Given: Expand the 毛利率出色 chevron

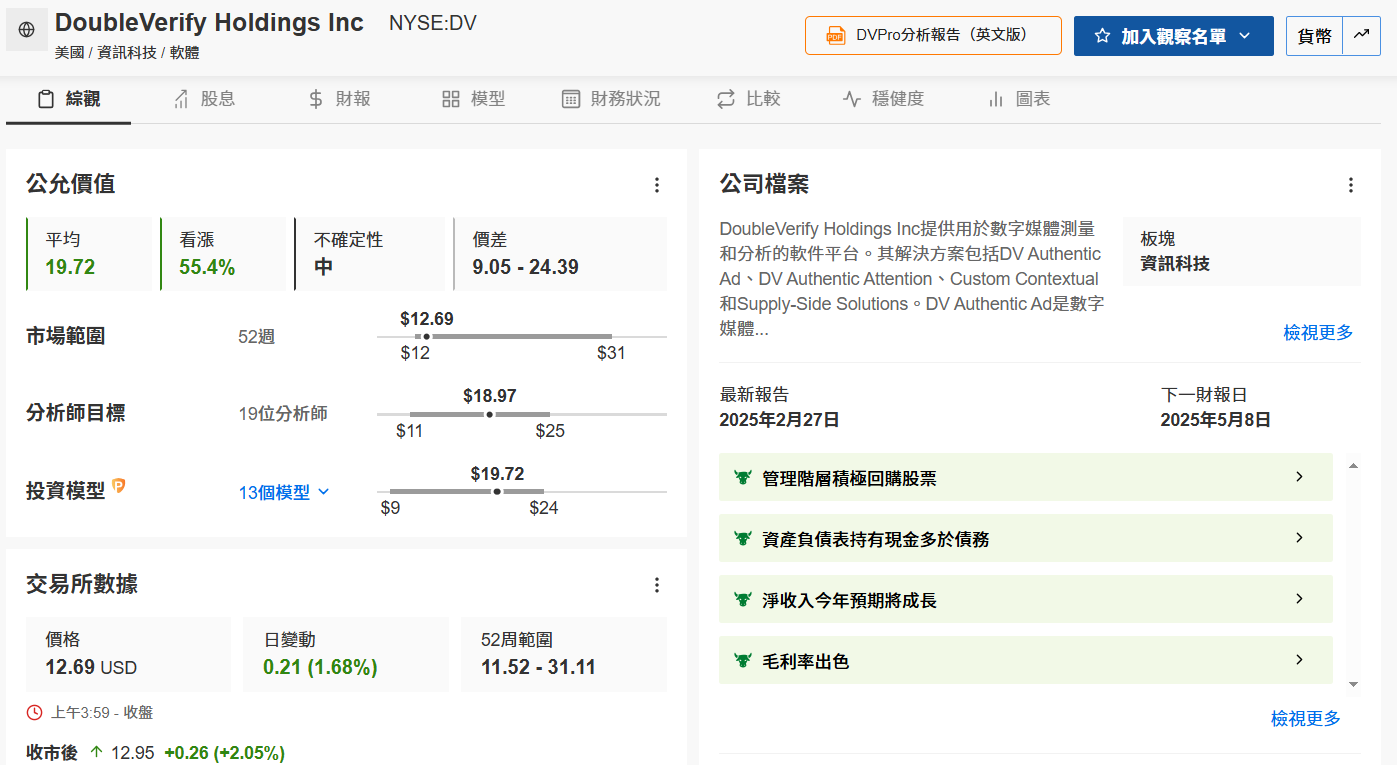Looking at the screenshot, I should 1300,660.
